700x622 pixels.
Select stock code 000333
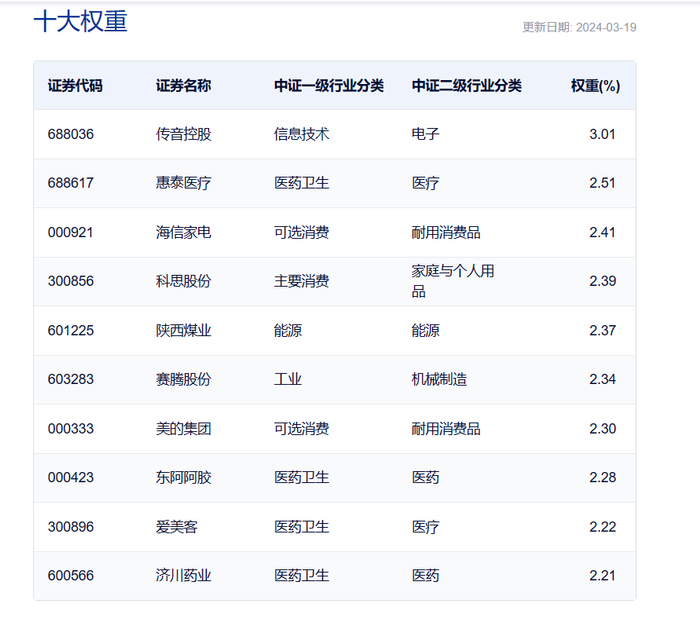click(x=71, y=429)
